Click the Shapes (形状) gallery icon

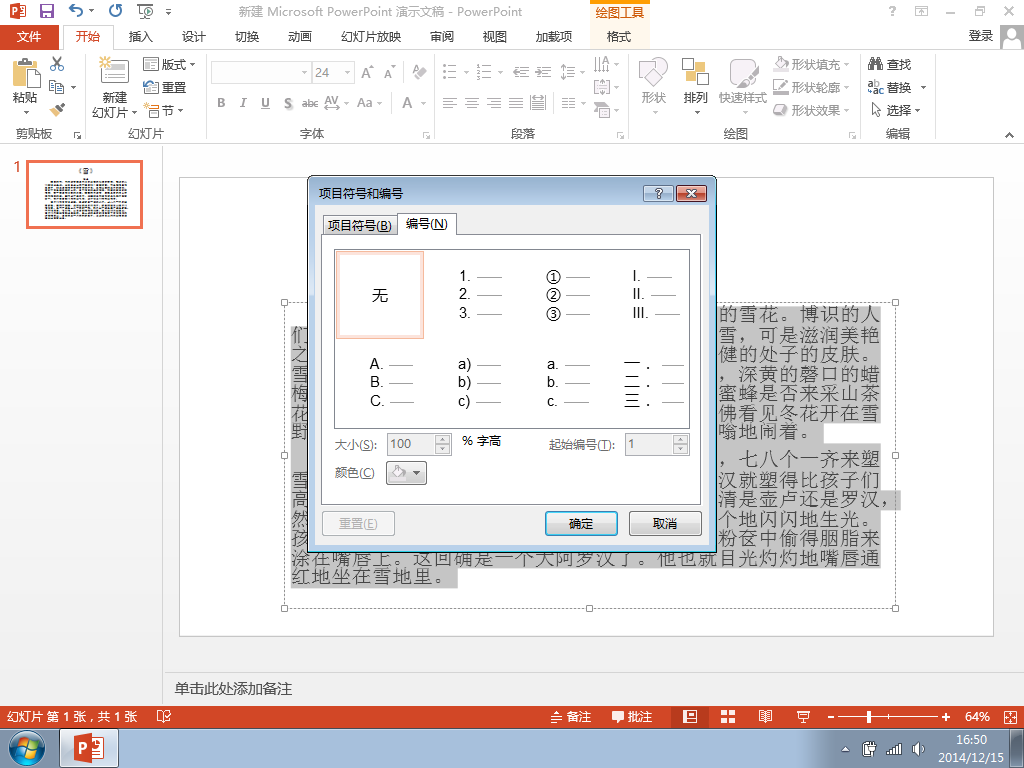(x=653, y=72)
